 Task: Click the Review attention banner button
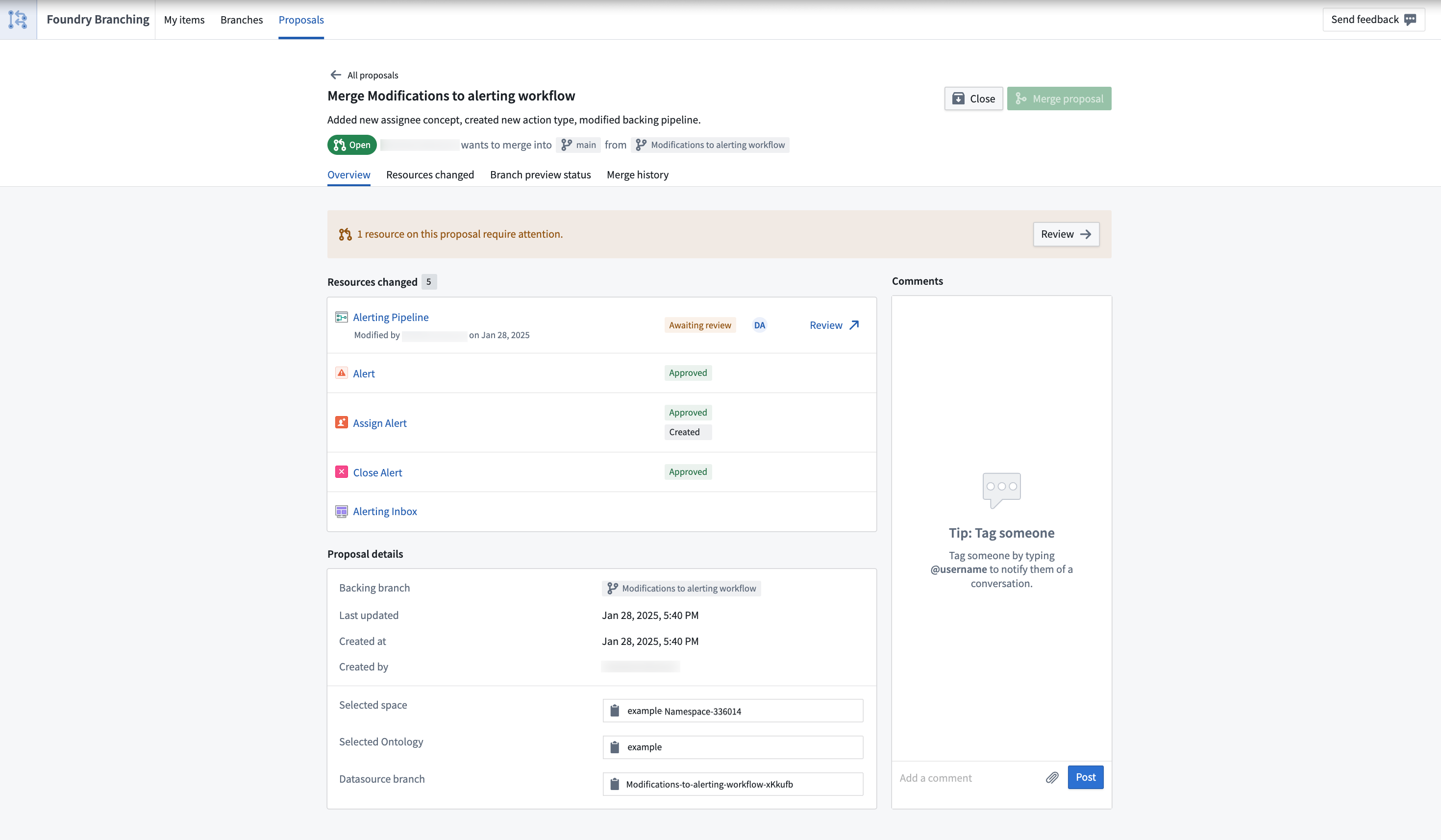[x=1065, y=234]
